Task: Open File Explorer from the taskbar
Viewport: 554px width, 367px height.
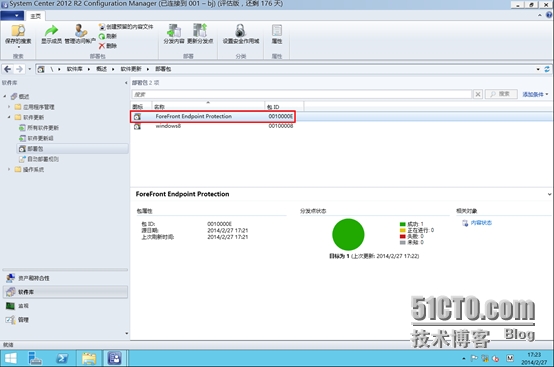Action: point(89,358)
